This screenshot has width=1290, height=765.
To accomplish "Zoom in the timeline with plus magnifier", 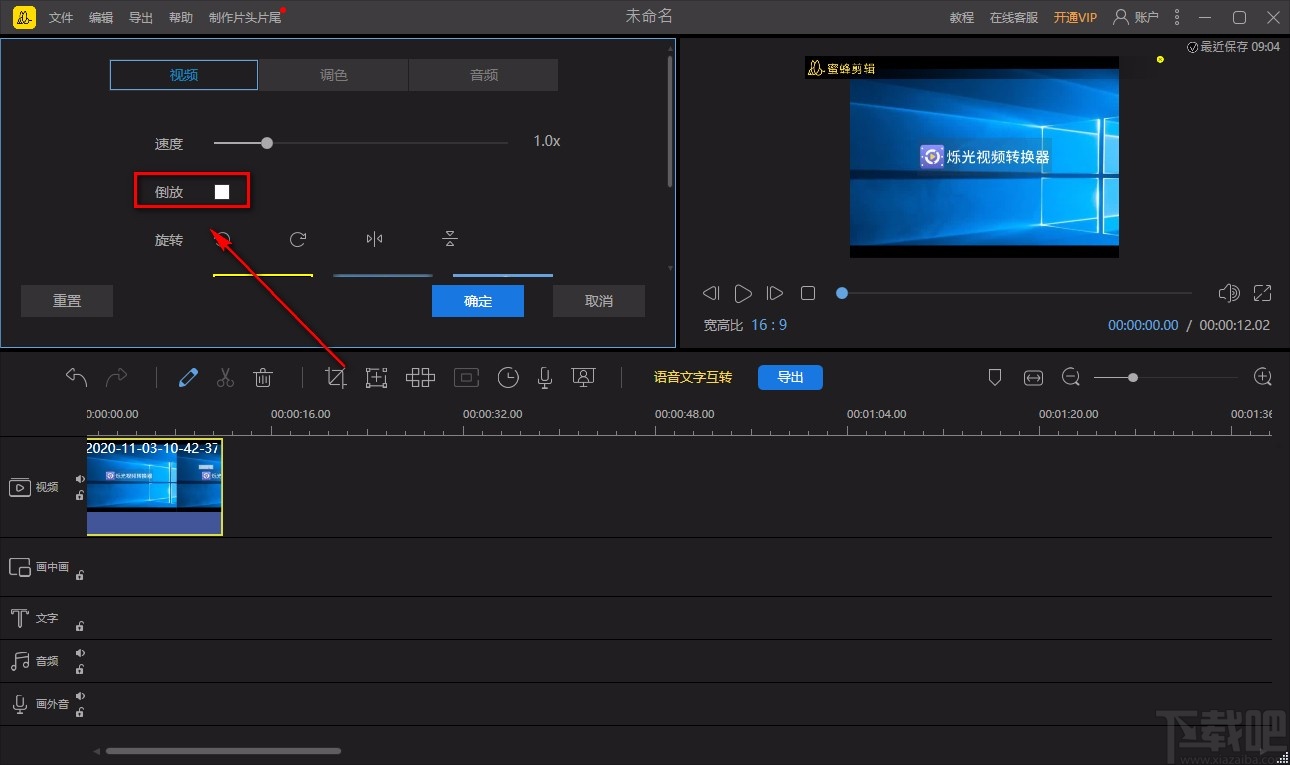I will pos(1263,377).
